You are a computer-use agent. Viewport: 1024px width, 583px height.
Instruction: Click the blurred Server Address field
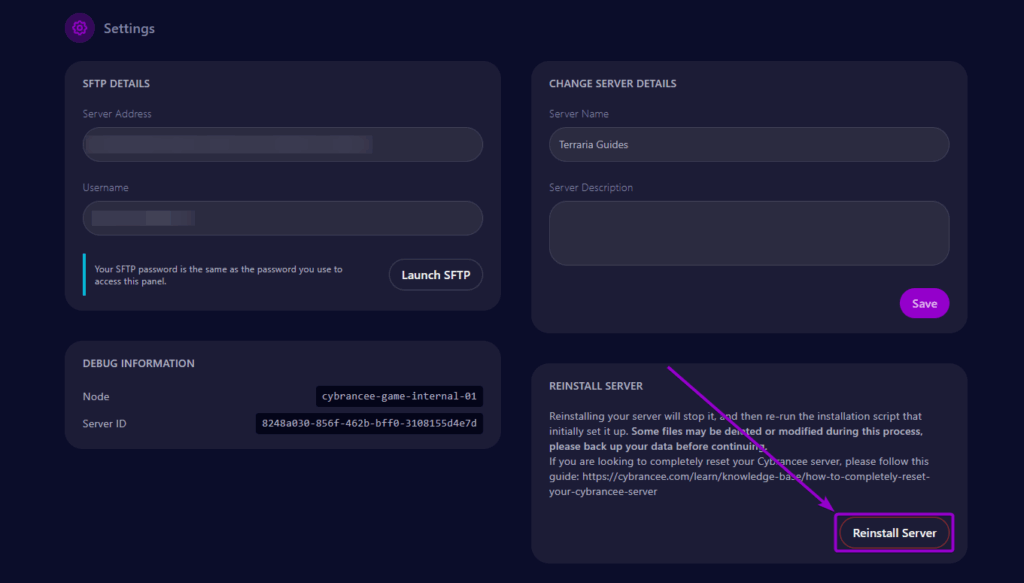(x=282, y=144)
